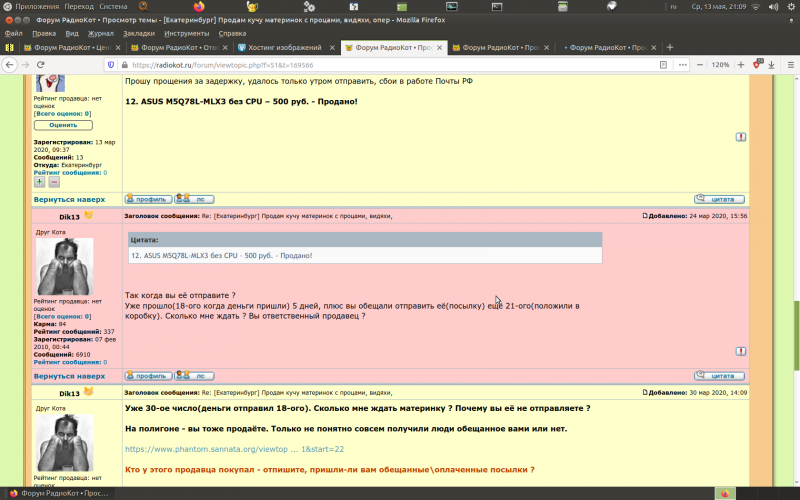Click Dik13 avatar in the pink post
Image resolution: width=800 pixels, height=500 pixels.
tap(64, 267)
